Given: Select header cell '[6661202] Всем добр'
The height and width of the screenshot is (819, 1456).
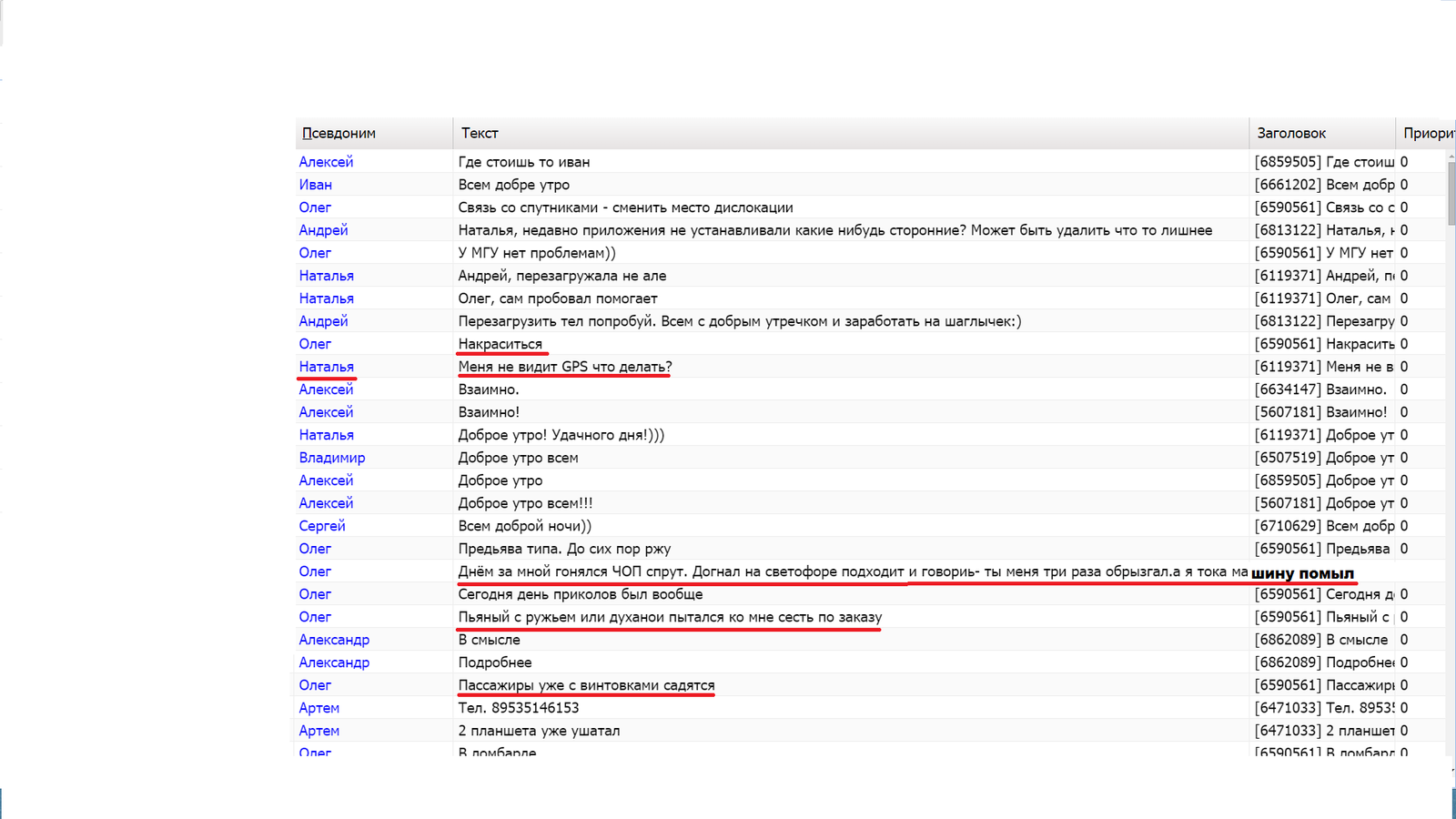Looking at the screenshot, I should [x=1324, y=185].
